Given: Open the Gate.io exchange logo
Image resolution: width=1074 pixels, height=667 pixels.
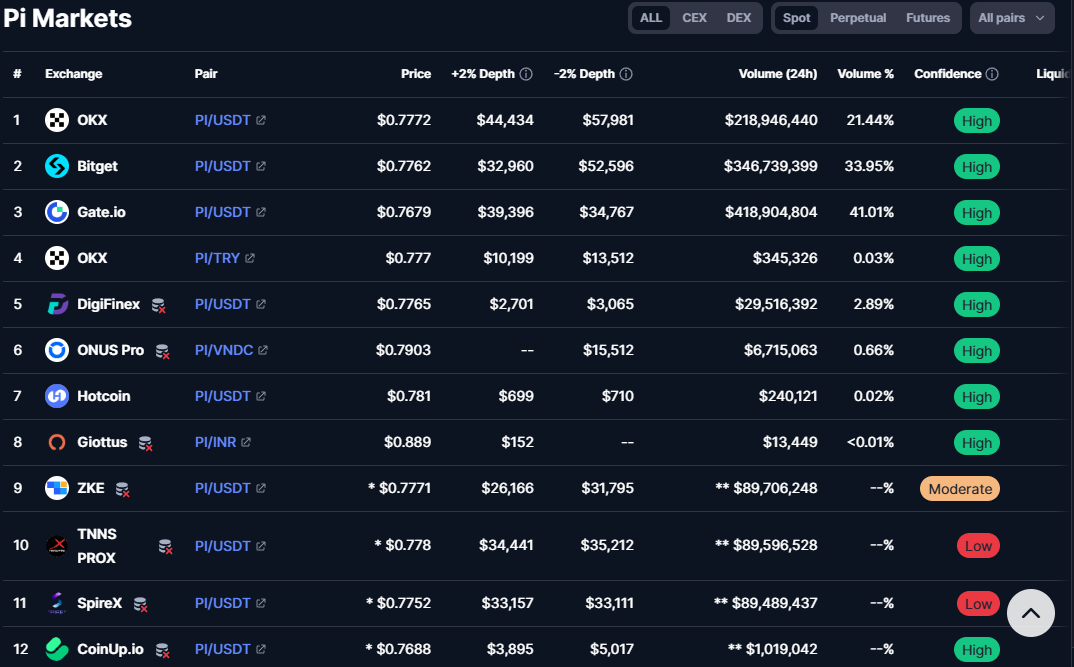Looking at the screenshot, I should 57,212.
